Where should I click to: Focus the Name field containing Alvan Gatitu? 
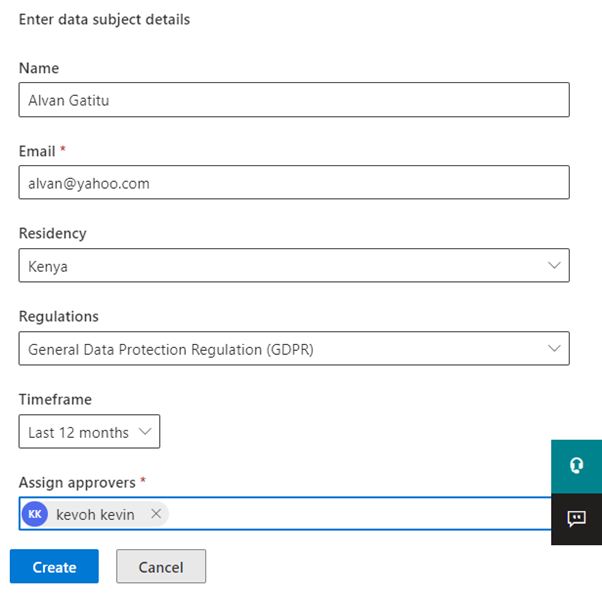(293, 100)
